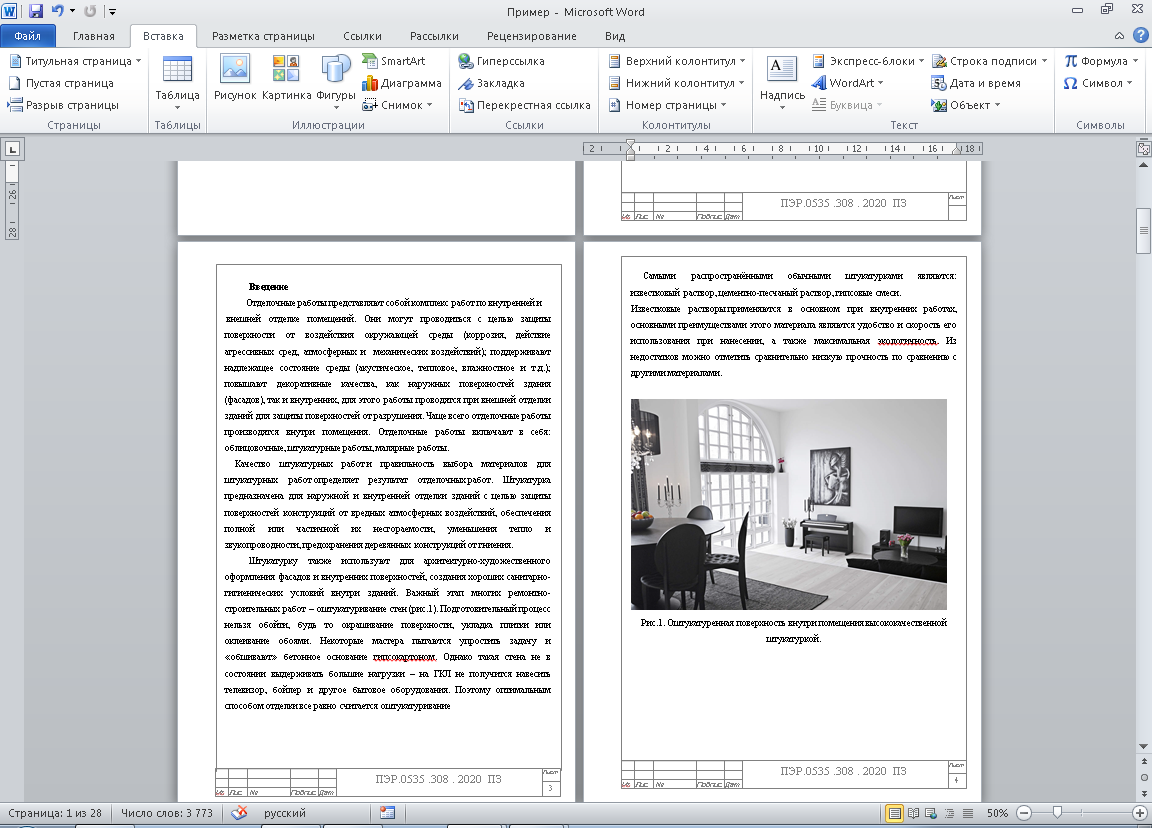Open the Строка подписи dropdown
This screenshot has width=1152, height=828.
click(989, 61)
